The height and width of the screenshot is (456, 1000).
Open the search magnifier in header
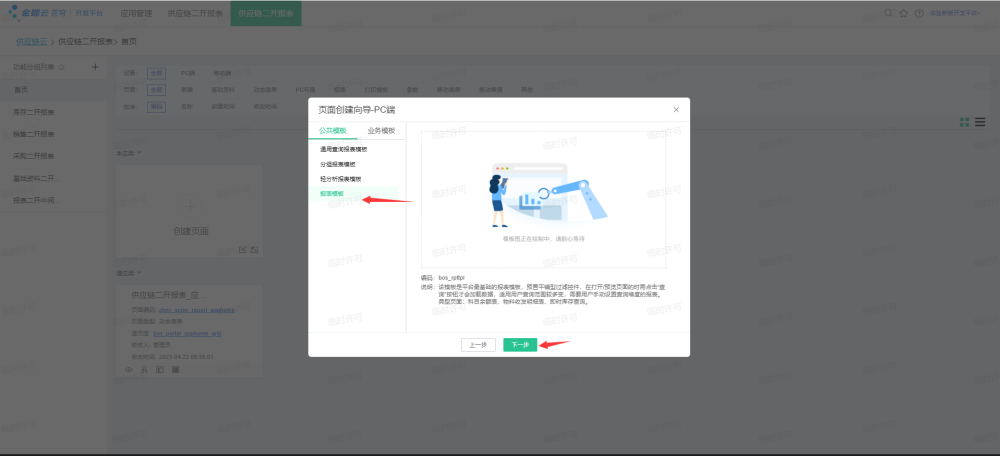pos(888,13)
